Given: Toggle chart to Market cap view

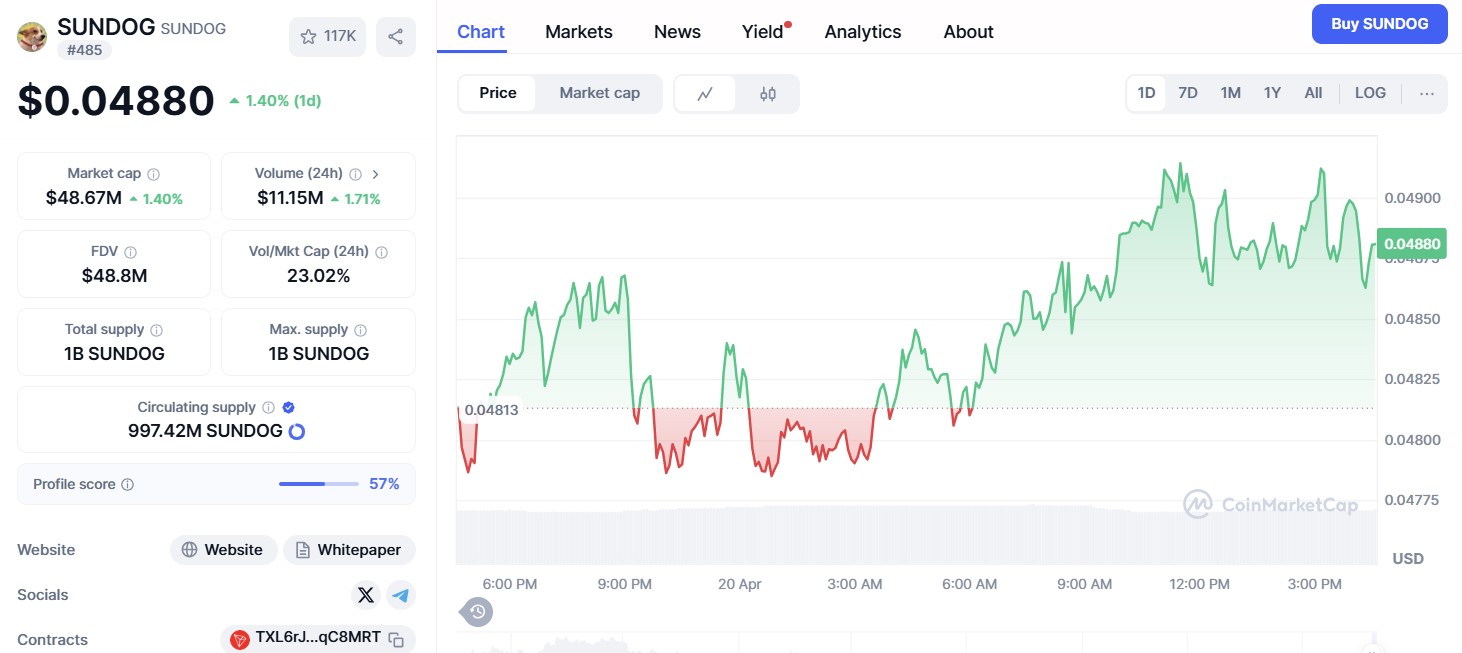Looking at the screenshot, I should [x=599, y=93].
